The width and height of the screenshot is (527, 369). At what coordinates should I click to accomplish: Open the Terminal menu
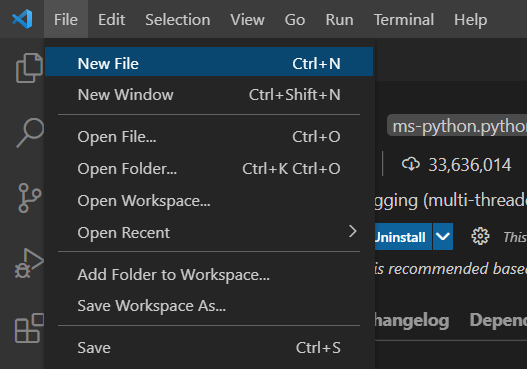tap(404, 19)
